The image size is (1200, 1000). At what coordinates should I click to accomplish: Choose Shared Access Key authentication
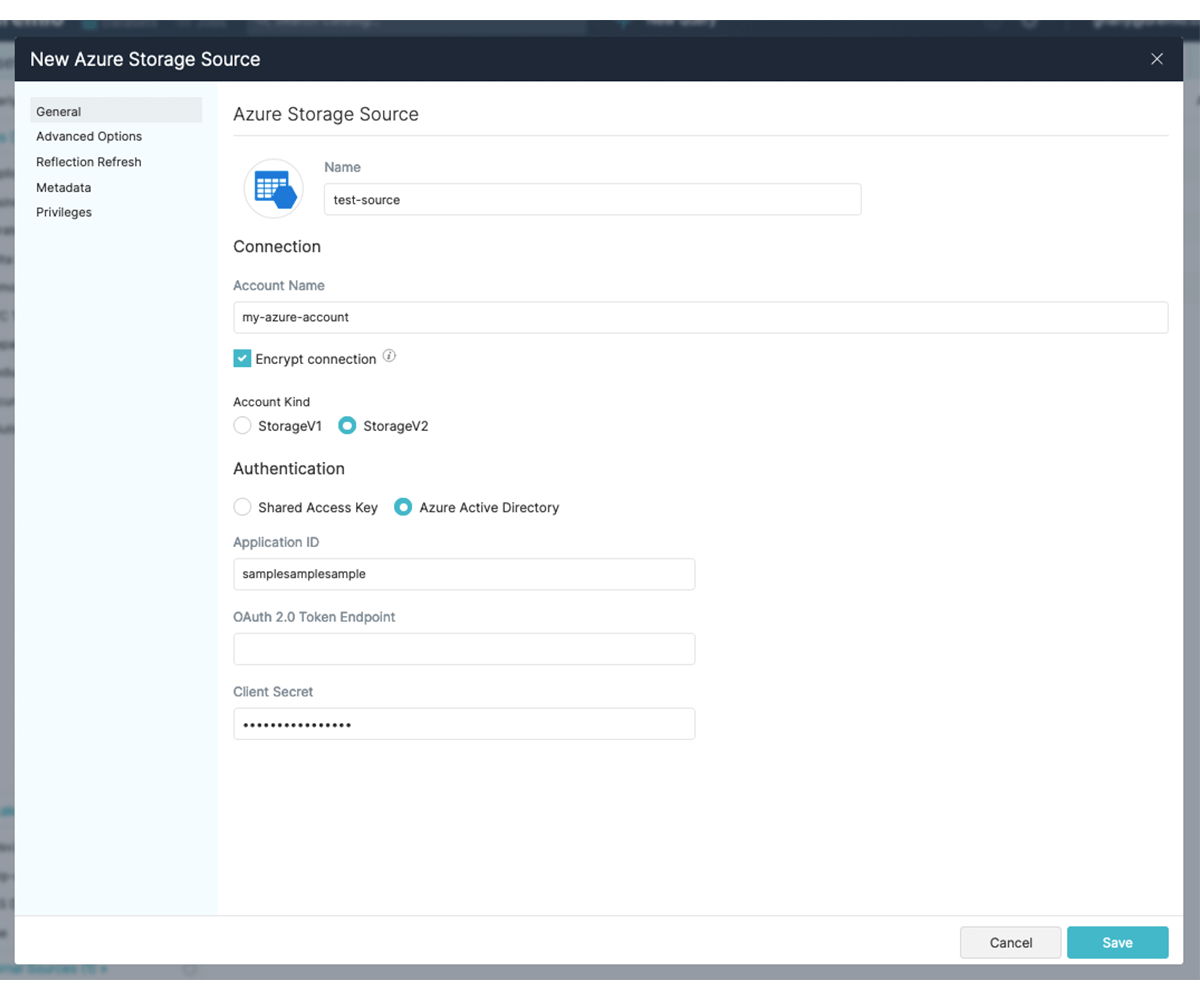pos(242,507)
